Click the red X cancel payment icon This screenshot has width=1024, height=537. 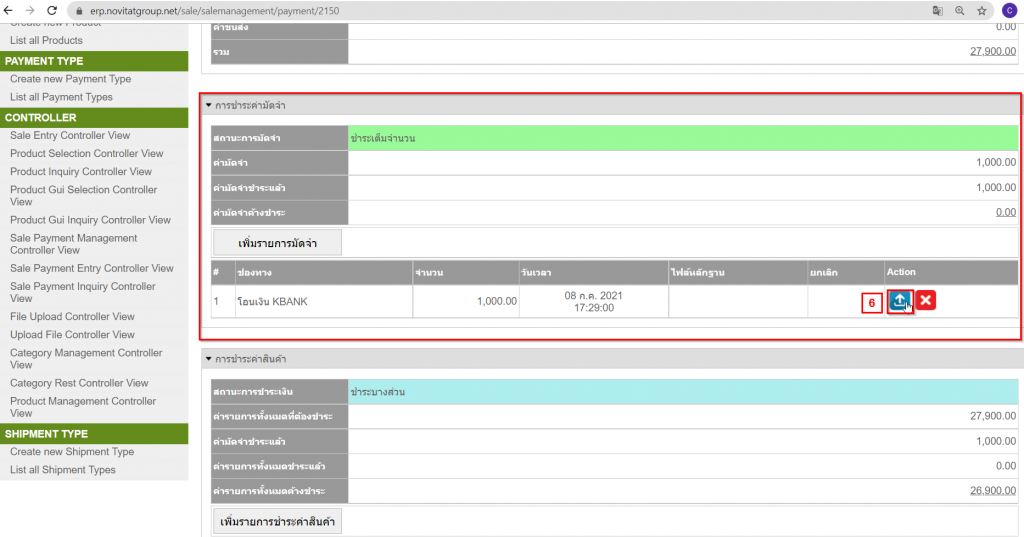[x=926, y=301]
